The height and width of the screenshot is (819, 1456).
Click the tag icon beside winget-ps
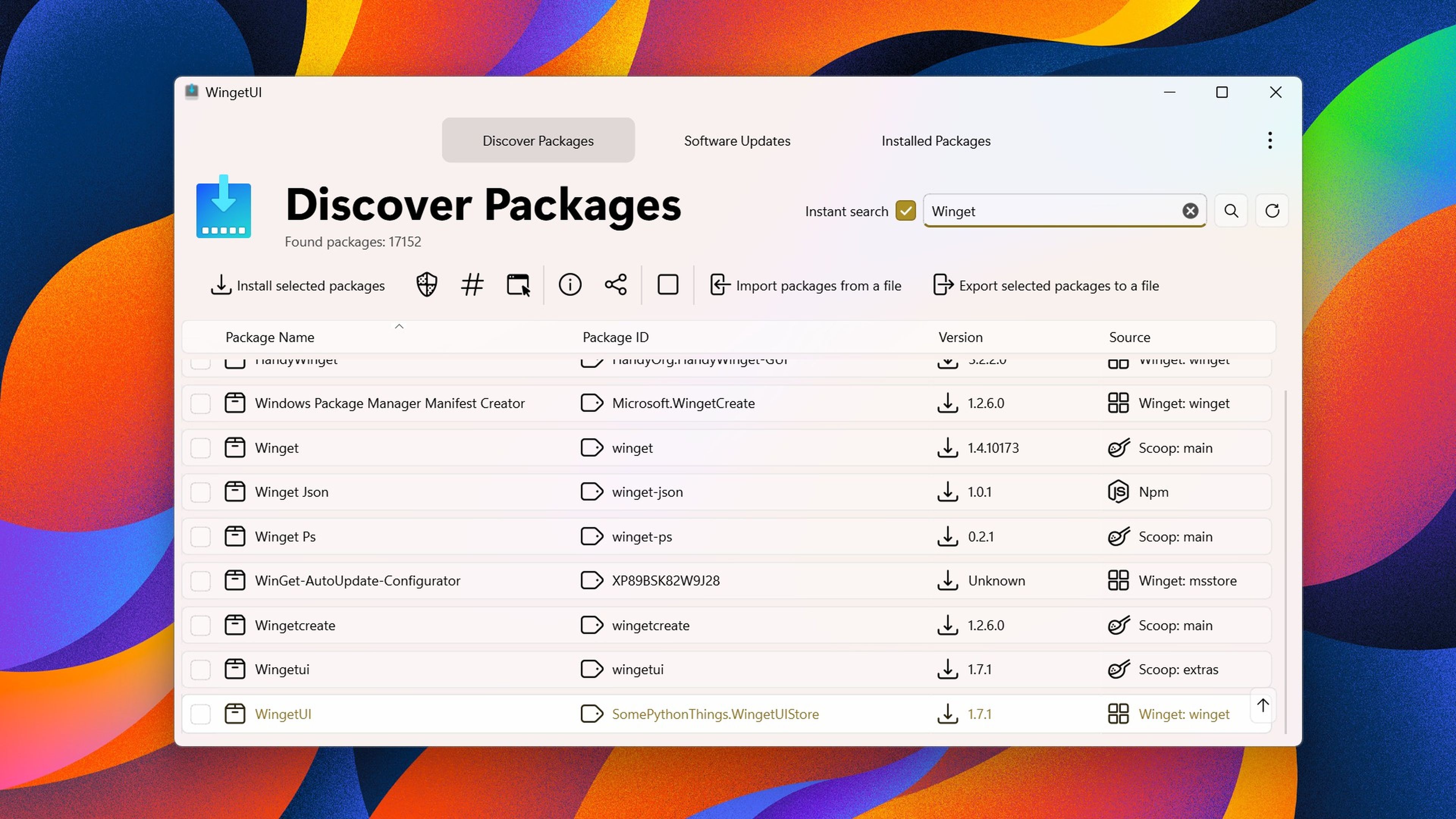pyautogui.click(x=592, y=537)
